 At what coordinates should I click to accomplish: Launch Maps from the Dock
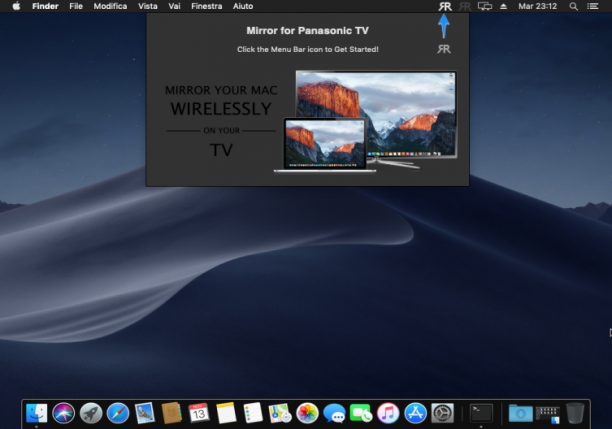click(x=280, y=413)
